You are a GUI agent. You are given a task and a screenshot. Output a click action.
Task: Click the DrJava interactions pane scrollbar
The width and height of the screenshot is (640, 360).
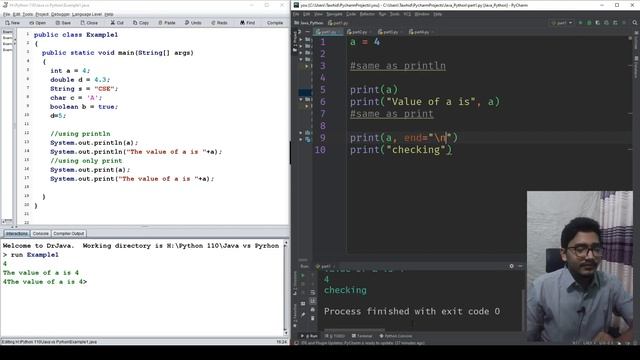pos(286,288)
